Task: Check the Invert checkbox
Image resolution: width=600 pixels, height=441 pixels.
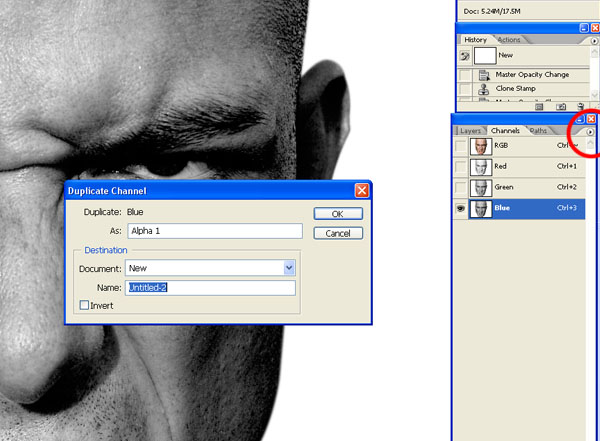Action: 84,305
